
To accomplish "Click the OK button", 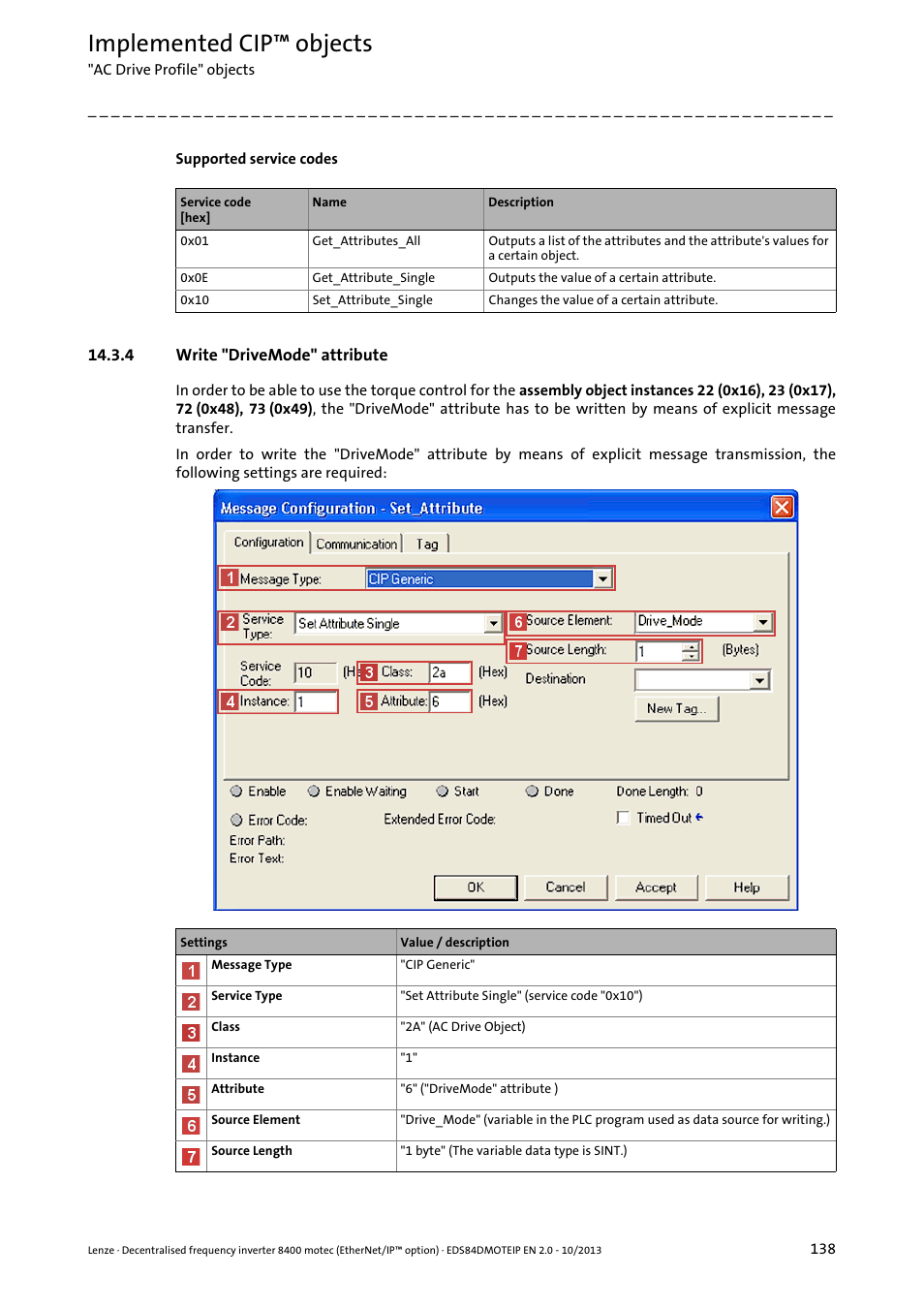I will pos(476,888).
